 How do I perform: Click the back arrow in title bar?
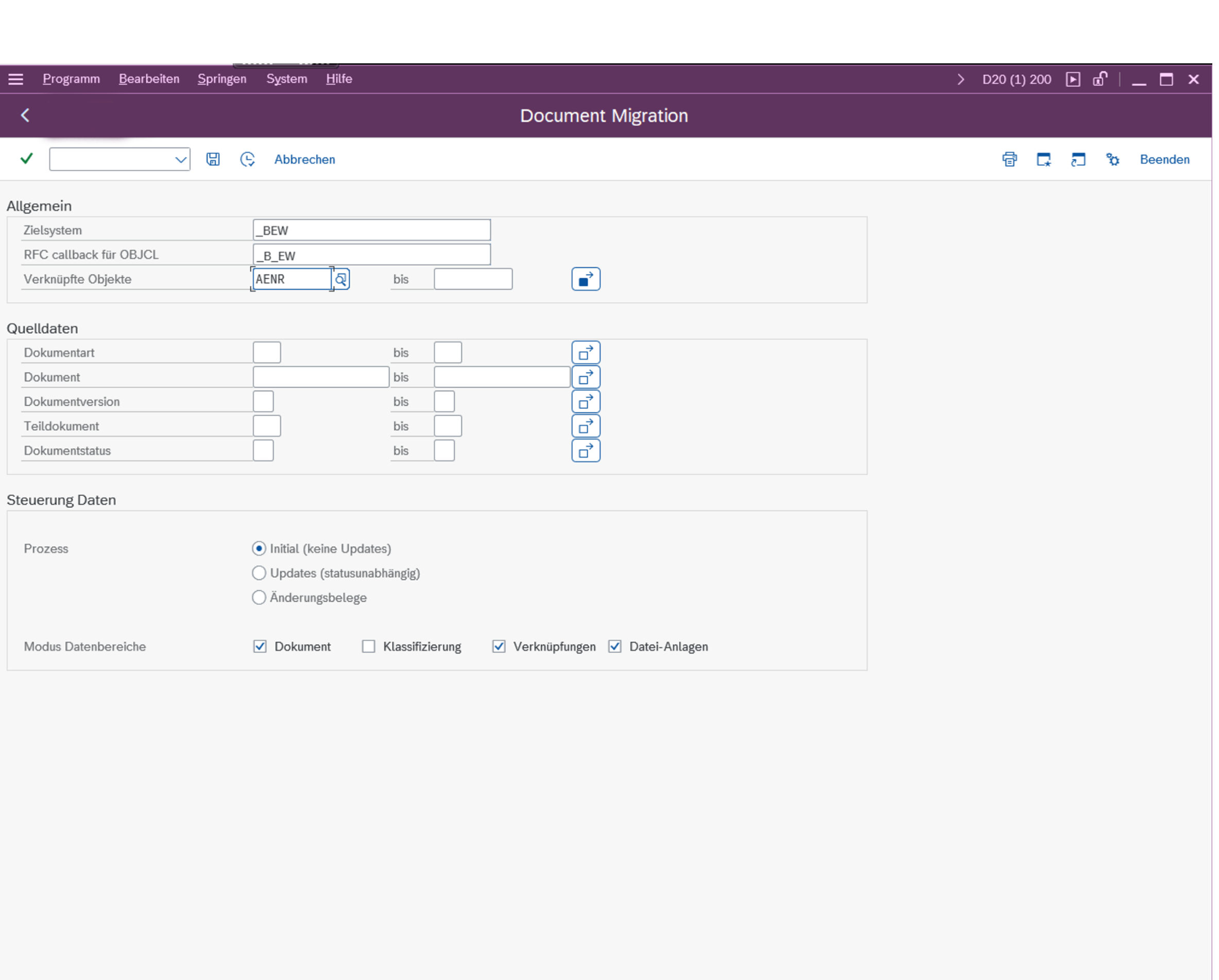[25, 115]
